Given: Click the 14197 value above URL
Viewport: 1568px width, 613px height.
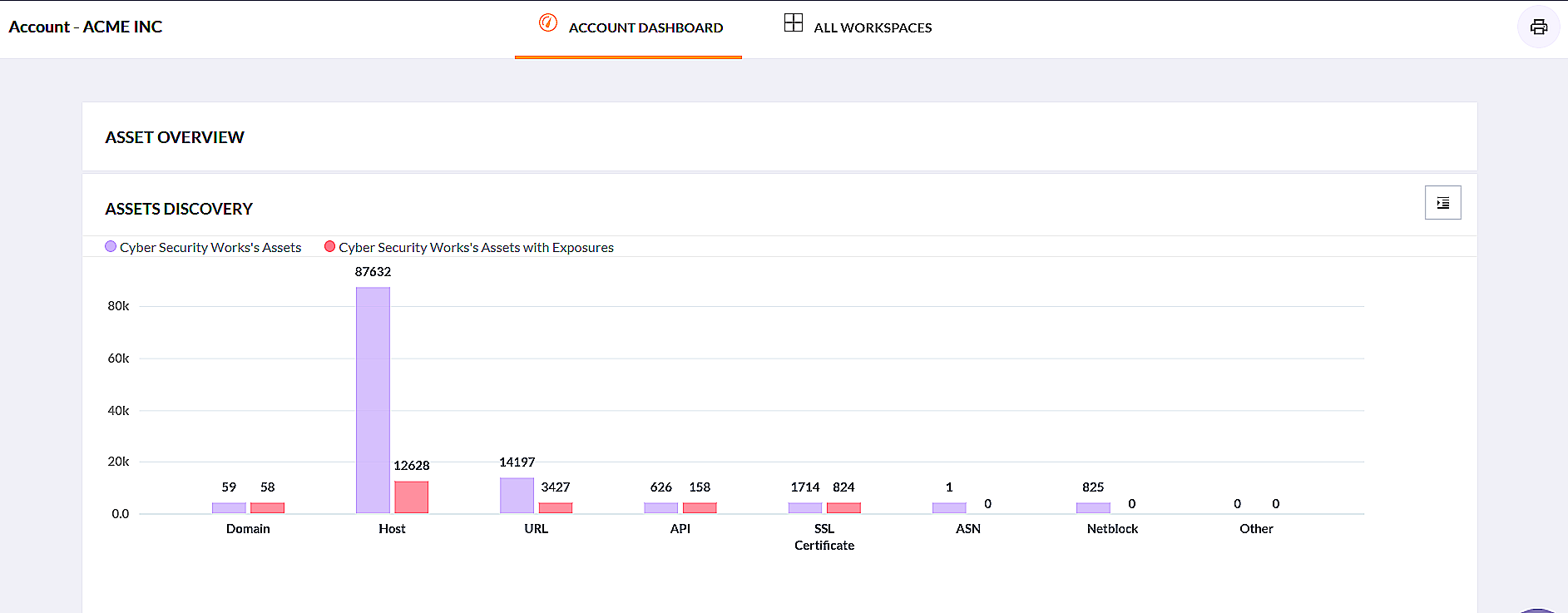Looking at the screenshot, I should pos(517,462).
